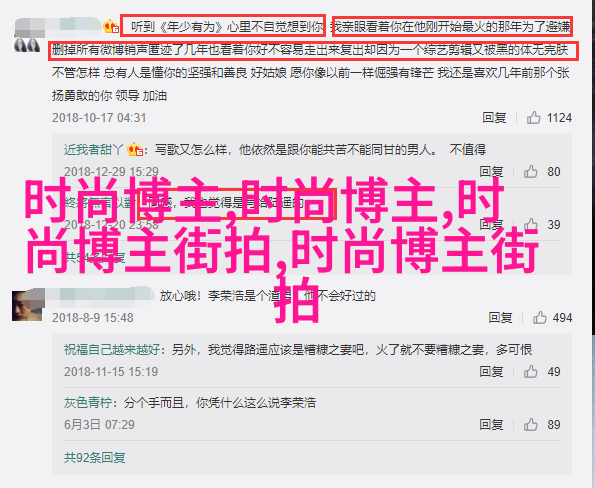Click thumbs-up next to 494 likes
The height and width of the screenshot is (488, 595).
pos(539,318)
